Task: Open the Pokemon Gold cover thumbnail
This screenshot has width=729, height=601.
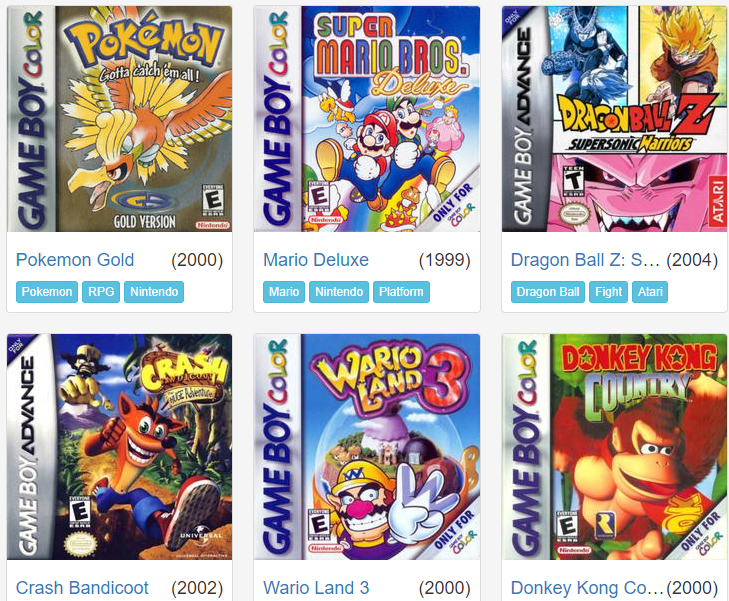Action: tap(119, 119)
